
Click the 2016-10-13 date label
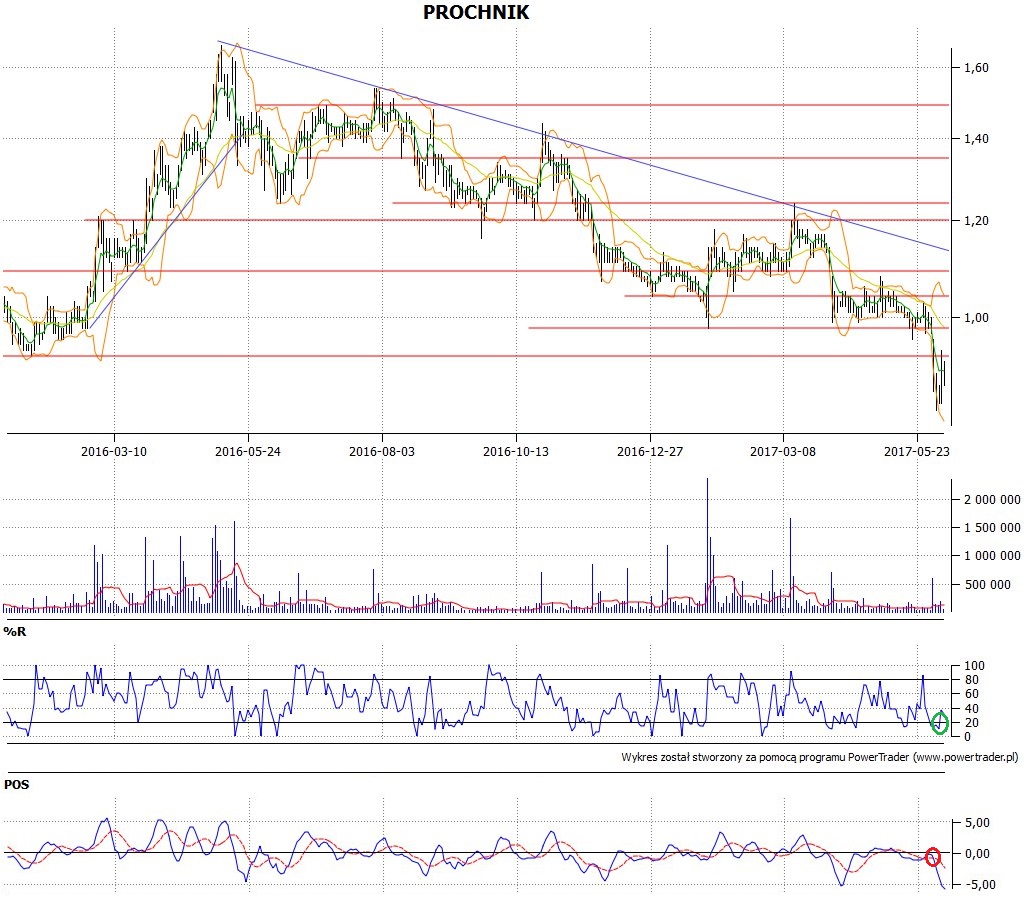coord(516,451)
